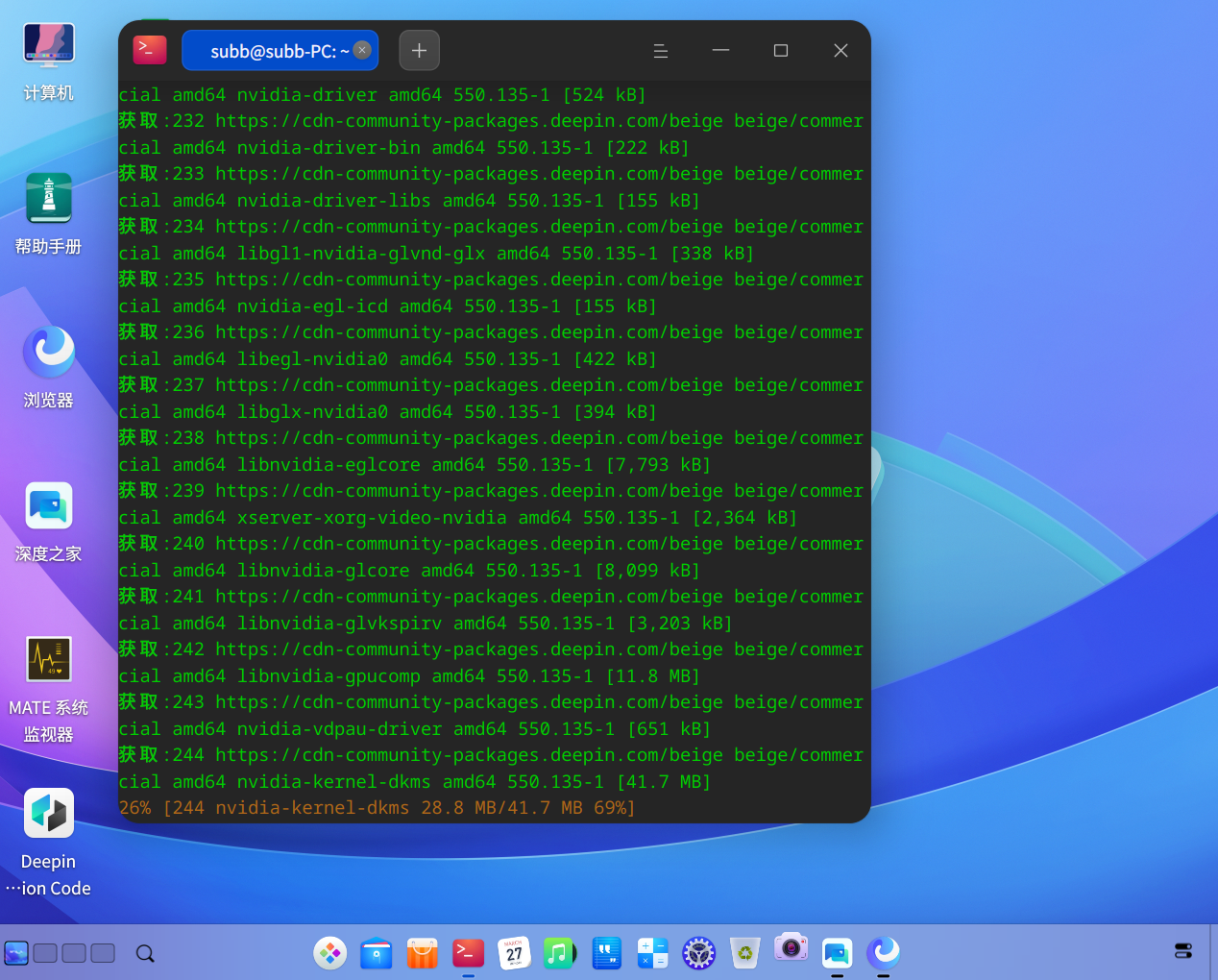Click the "获取:232" line in the terminal
Image resolution: width=1218 pixels, height=980 pixels.
tap(491, 121)
